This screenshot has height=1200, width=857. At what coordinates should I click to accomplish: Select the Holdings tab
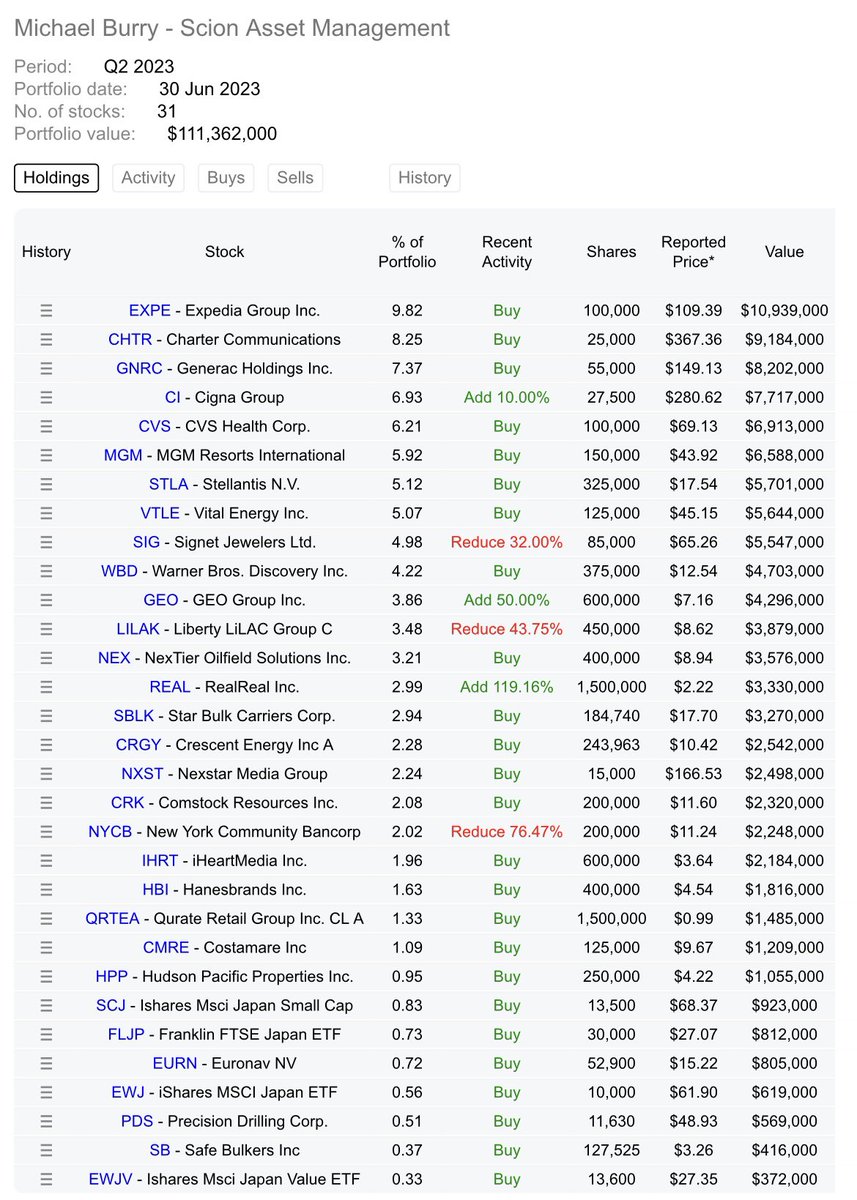(56, 177)
